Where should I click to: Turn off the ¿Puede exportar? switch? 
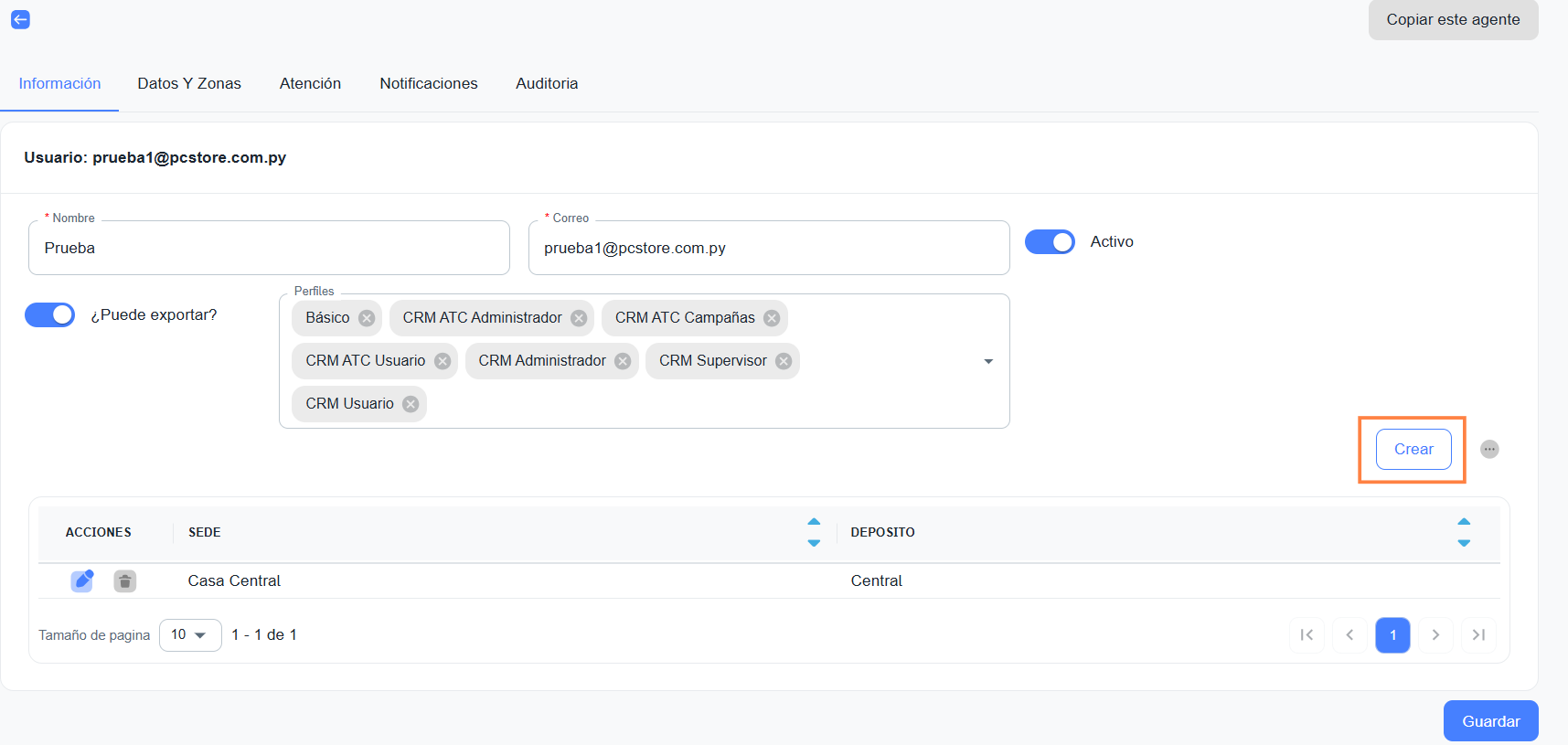[50, 315]
